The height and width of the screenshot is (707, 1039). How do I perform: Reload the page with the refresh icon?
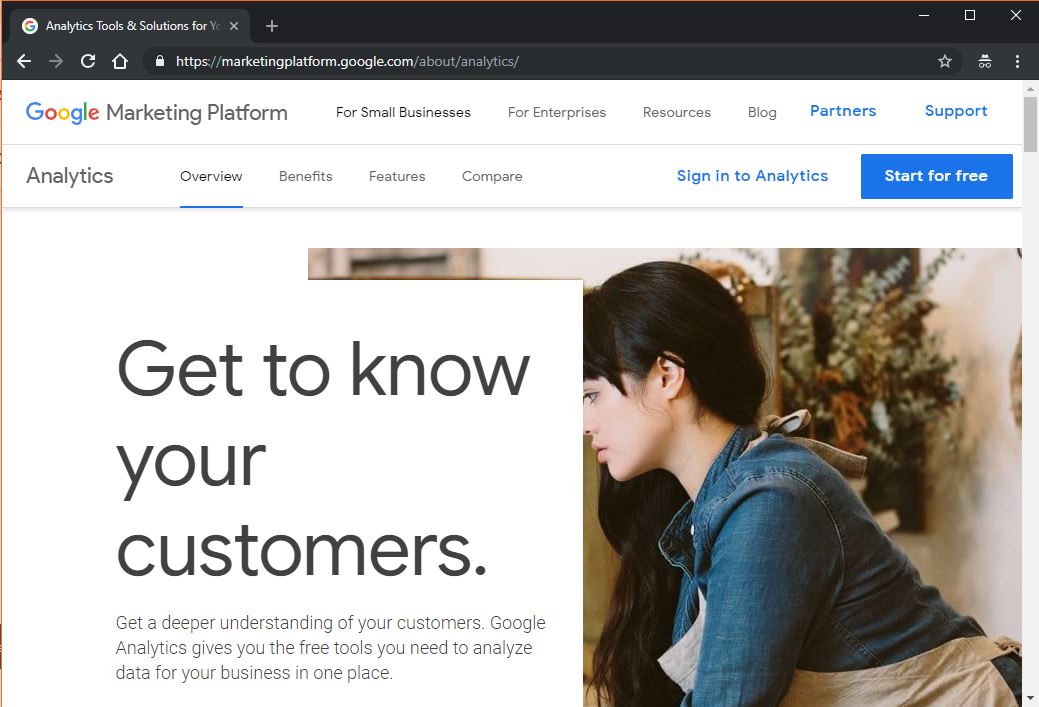click(87, 61)
